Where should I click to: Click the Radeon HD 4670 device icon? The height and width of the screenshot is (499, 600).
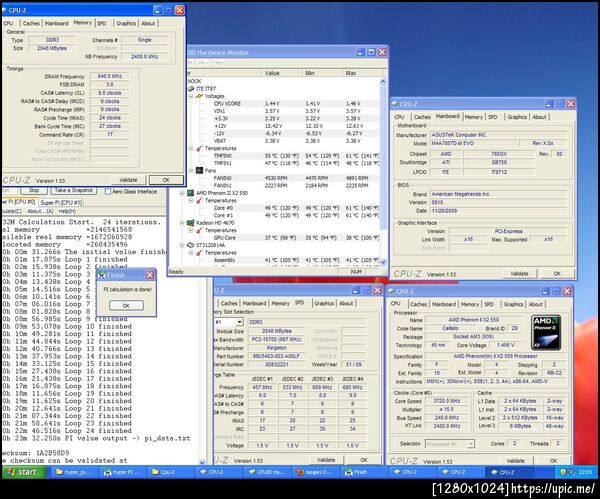point(191,222)
